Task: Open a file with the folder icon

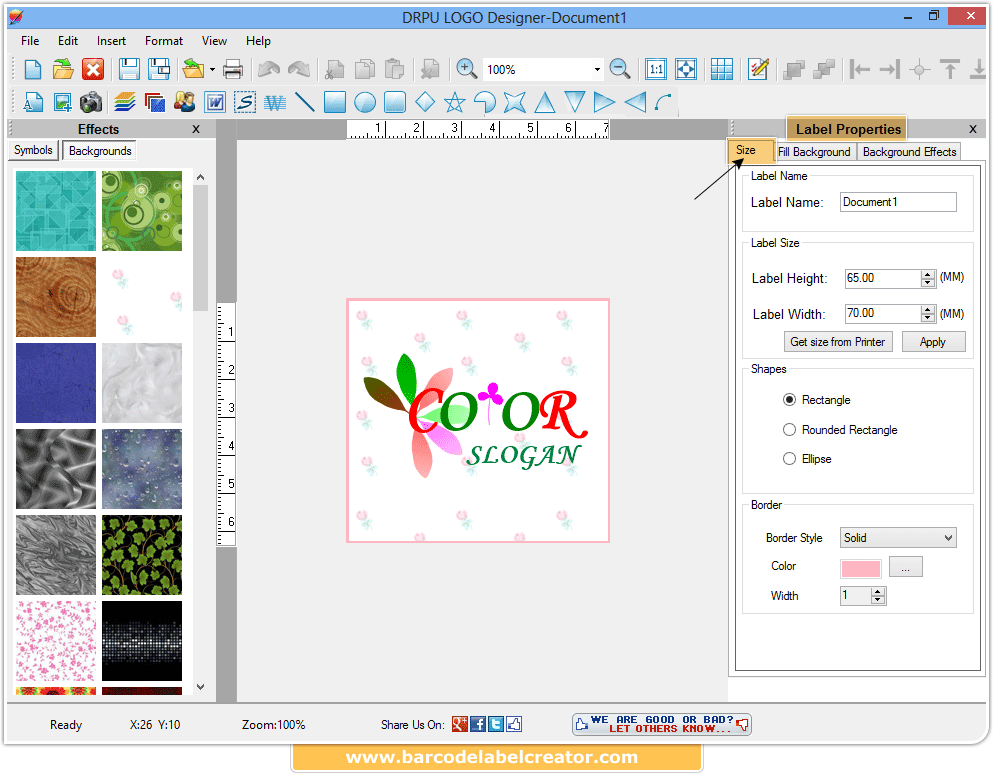Action: [63, 69]
